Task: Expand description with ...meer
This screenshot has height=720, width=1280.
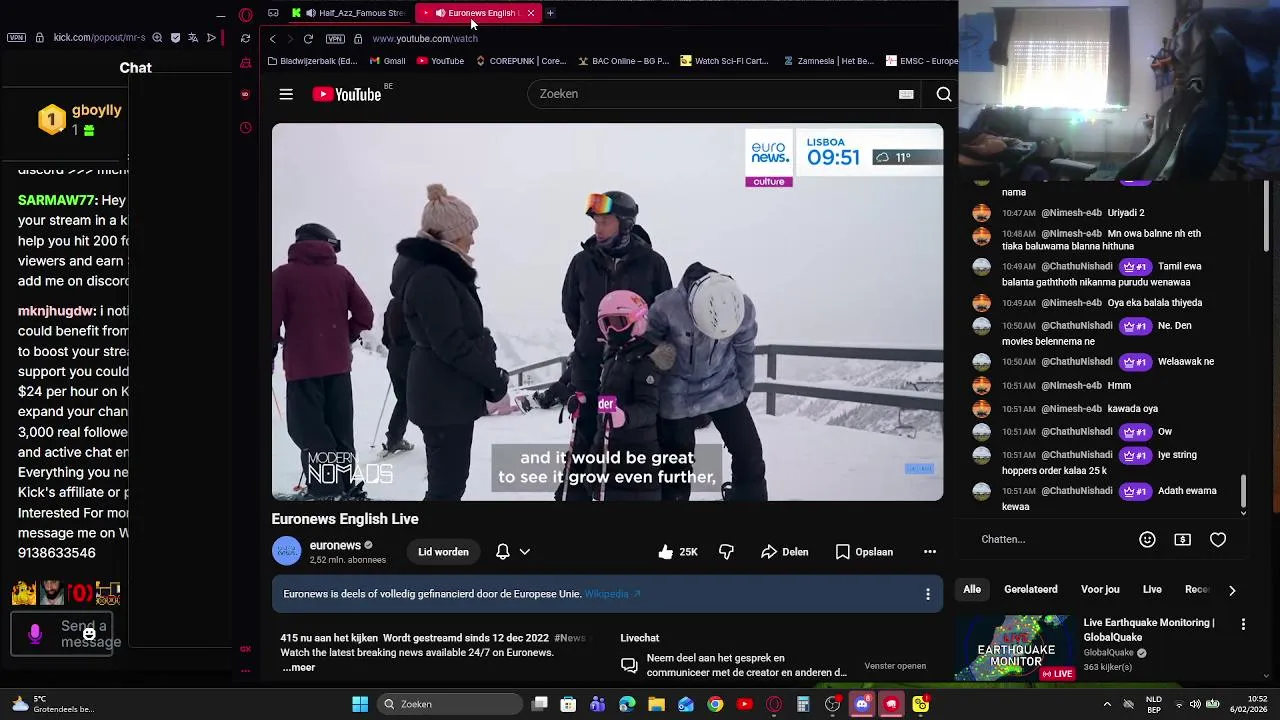Action: pyautogui.click(x=298, y=667)
